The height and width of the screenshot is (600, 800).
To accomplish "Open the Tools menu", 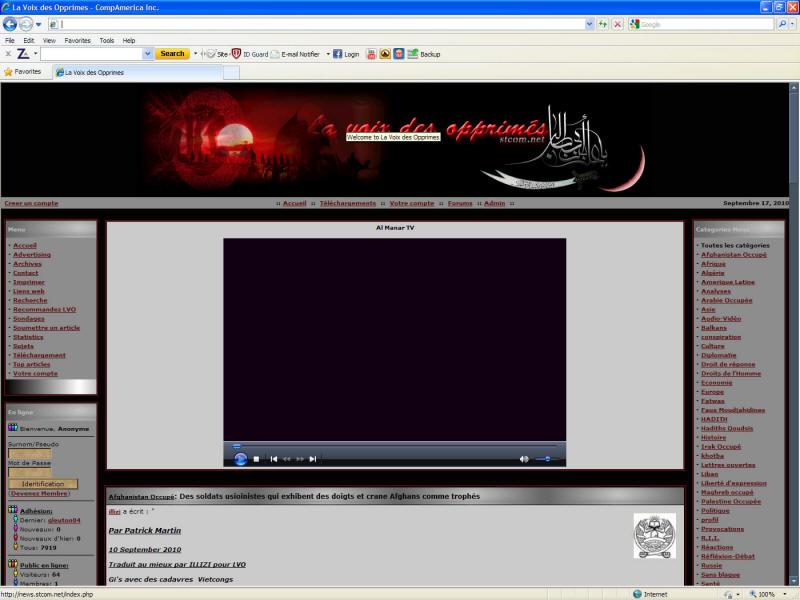I will tap(107, 40).
